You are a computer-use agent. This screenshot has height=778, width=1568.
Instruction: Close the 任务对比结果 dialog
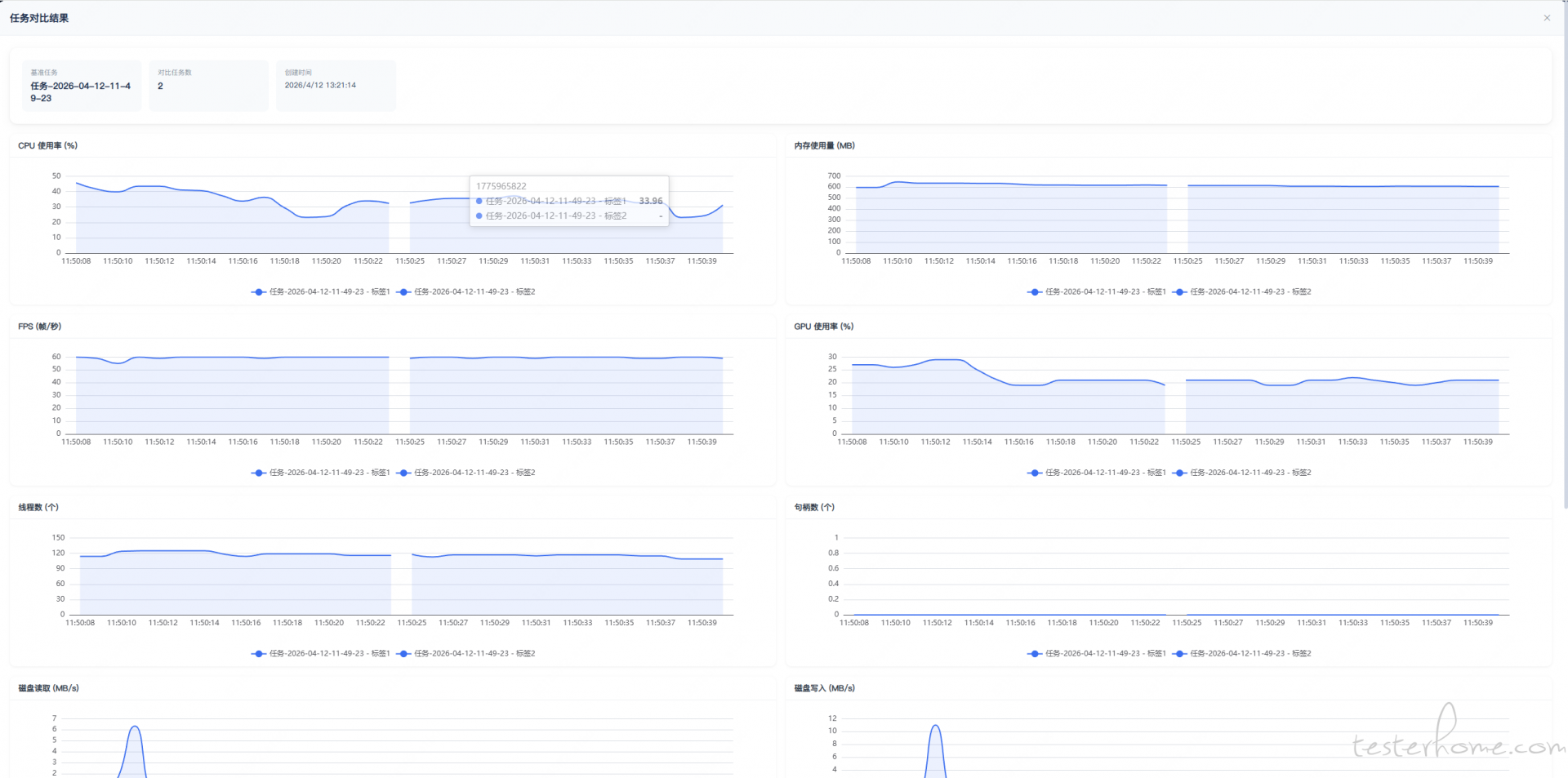coord(1546,18)
